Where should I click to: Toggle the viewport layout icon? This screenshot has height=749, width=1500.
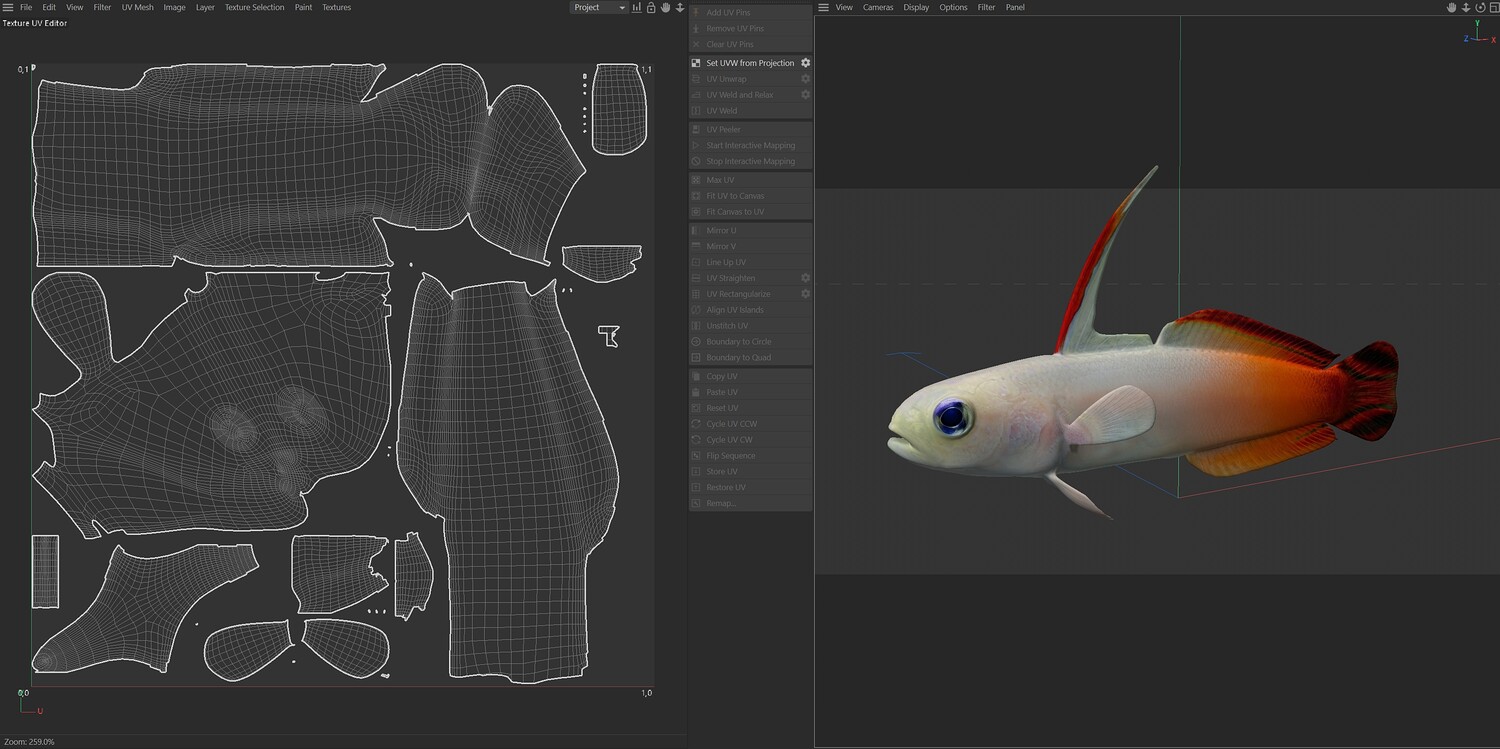click(1493, 7)
